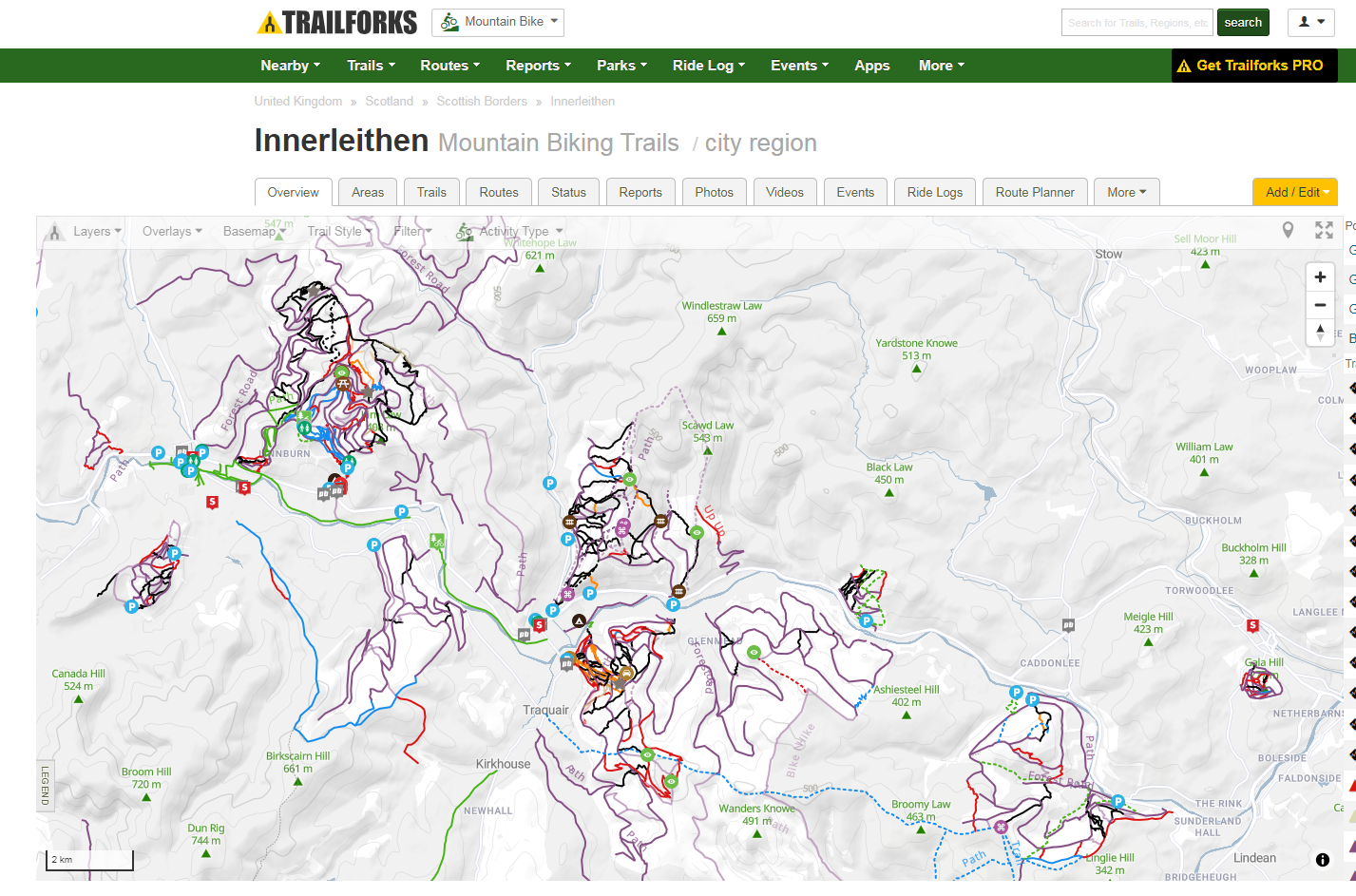Switch to the Events tab
Viewport: 1356px width, 896px height.
(855, 192)
